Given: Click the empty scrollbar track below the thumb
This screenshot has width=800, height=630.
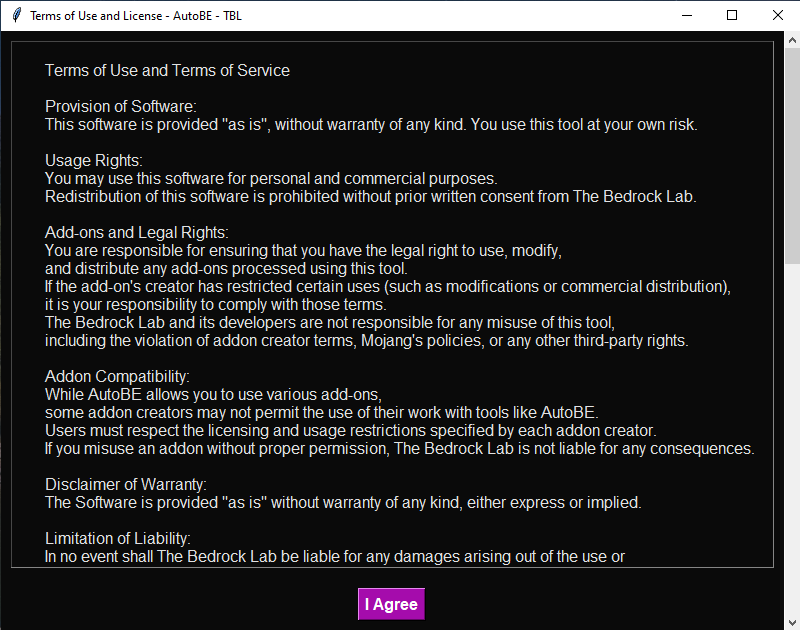Looking at the screenshot, I should [792, 439].
